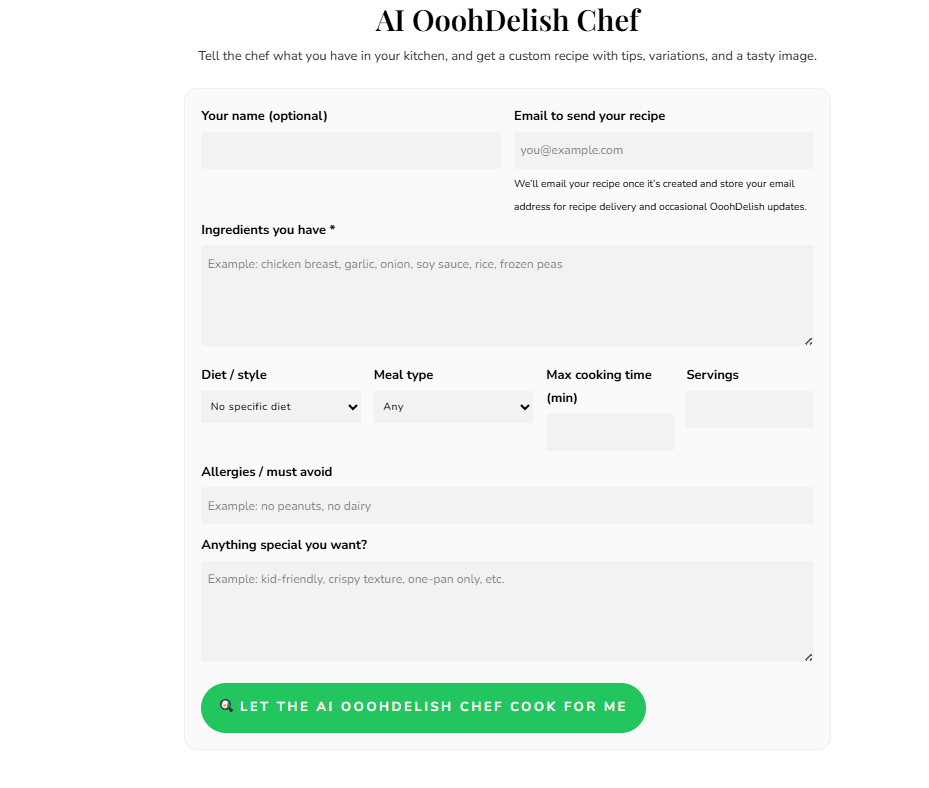Viewport: 929px width, 788px height.
Task: Click inside the Anything special you want textarea
Action: (507, 612)
